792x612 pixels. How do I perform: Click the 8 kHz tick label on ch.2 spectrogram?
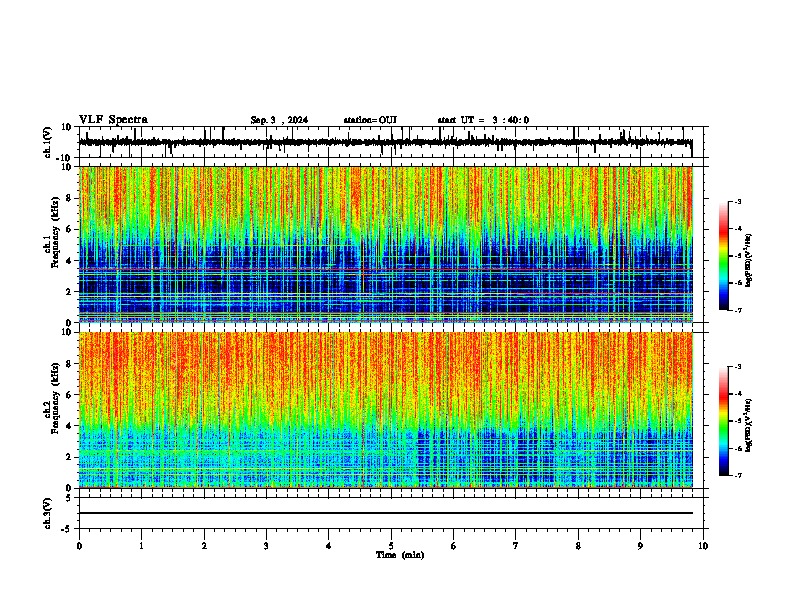(70, 364)
